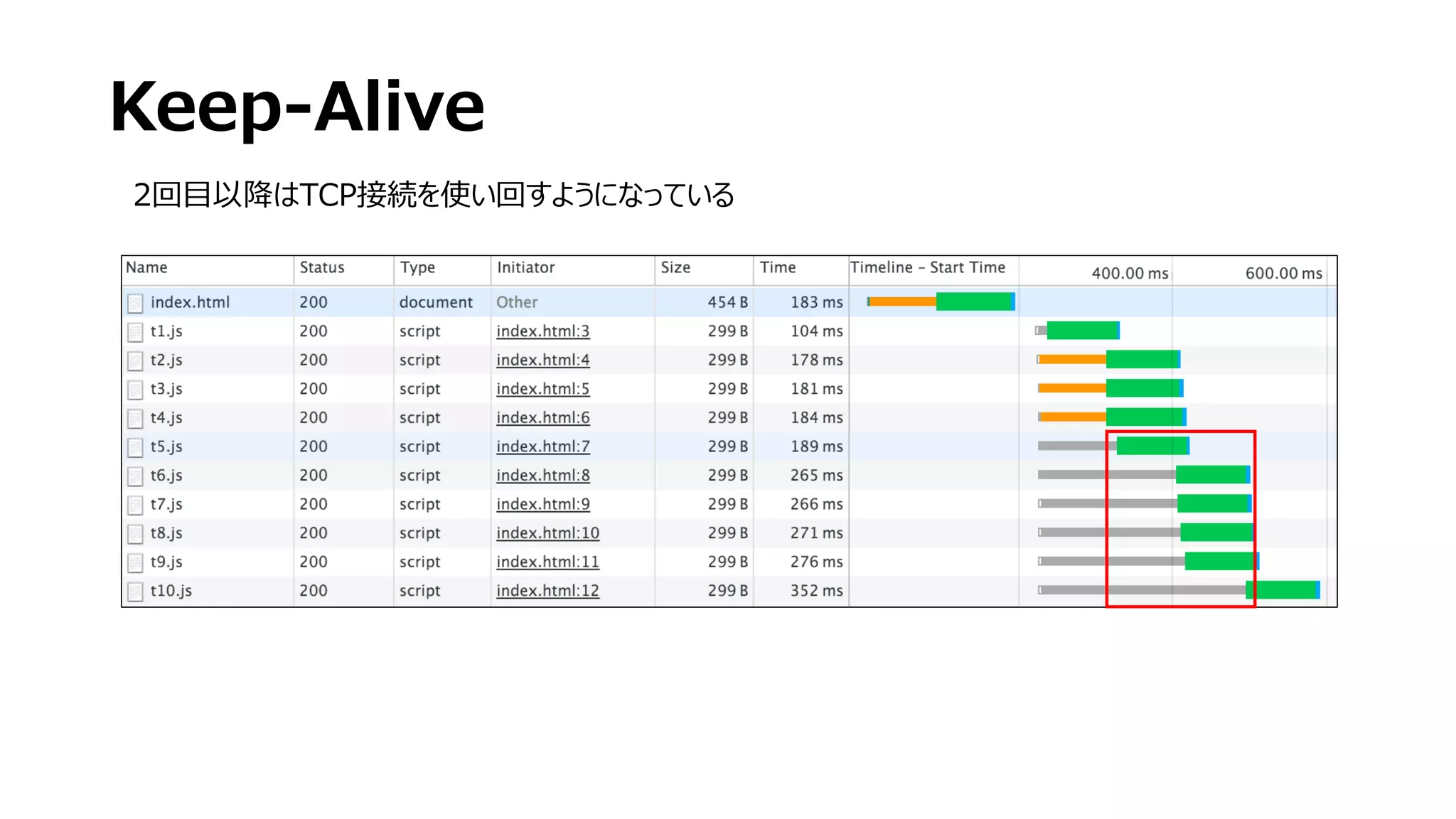
Task: Click the file icon beside t8.js
Action: coord(135,534)
